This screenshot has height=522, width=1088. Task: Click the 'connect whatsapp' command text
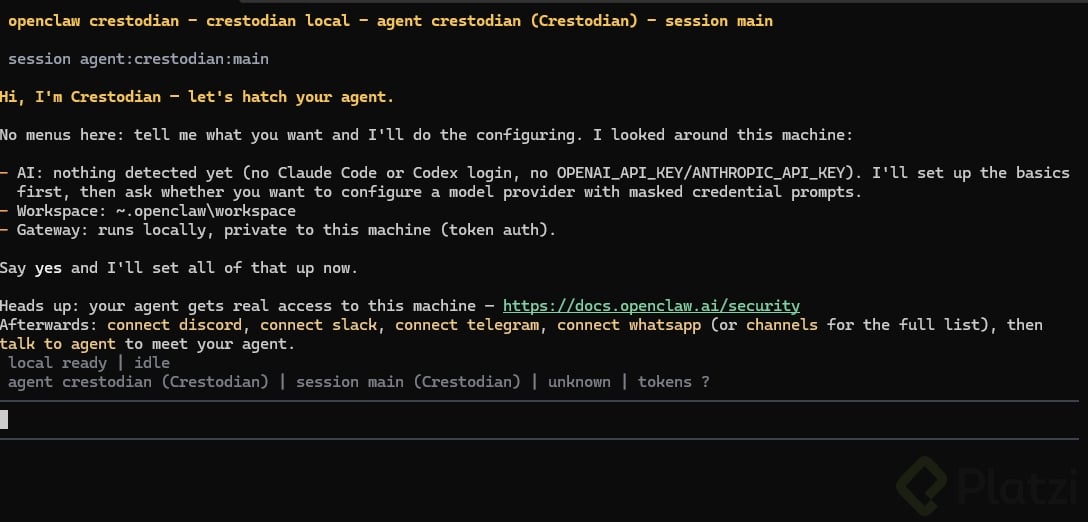tap(629, 325)
